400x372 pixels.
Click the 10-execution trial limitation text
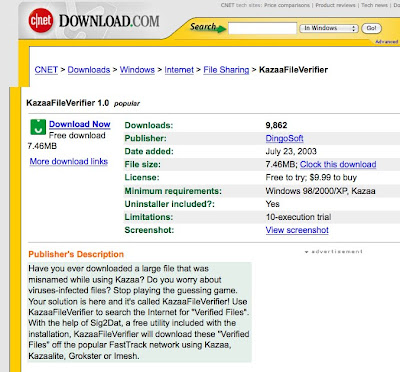tap(298, 217)
